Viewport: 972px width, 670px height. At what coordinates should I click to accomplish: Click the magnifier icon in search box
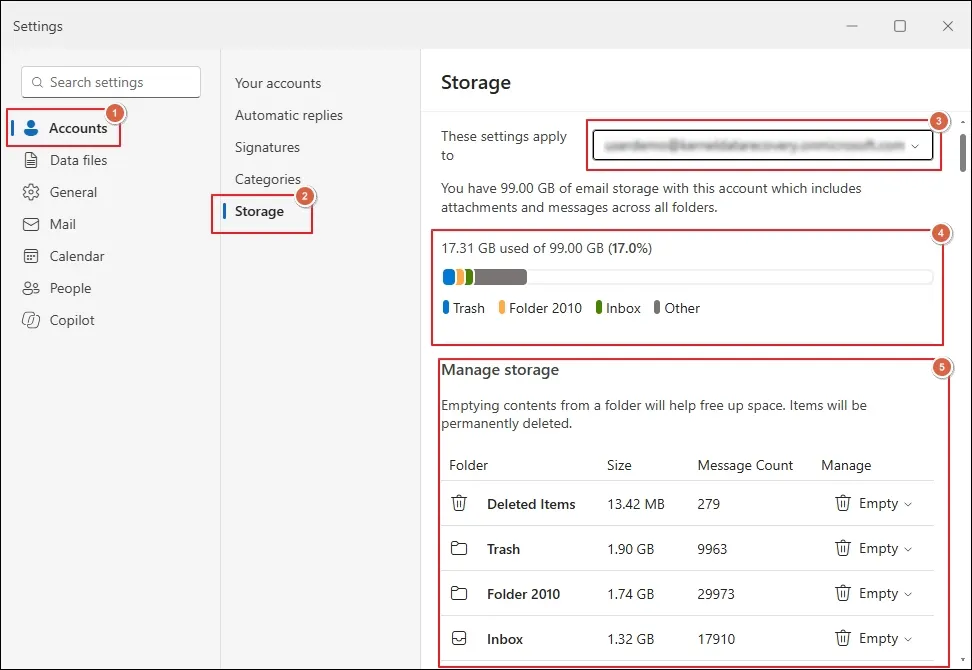(37, 82)
